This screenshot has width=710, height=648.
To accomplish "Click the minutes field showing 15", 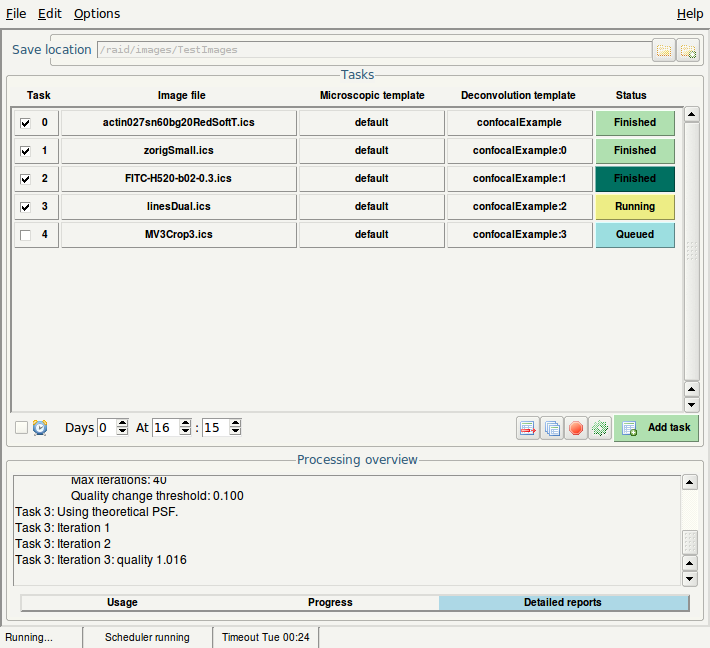I will [x=216, y=427].
